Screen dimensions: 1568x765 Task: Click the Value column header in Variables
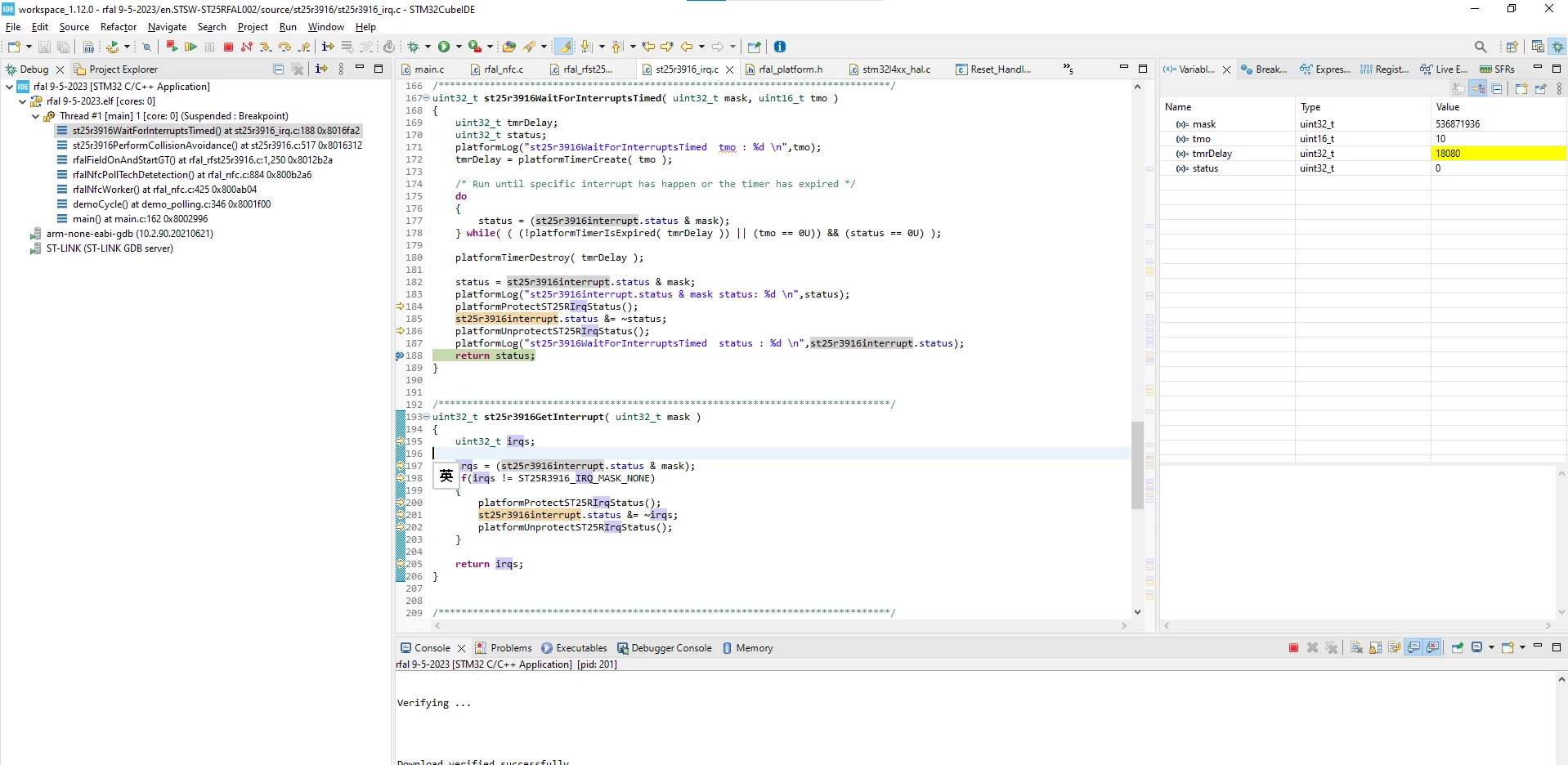1498,107
